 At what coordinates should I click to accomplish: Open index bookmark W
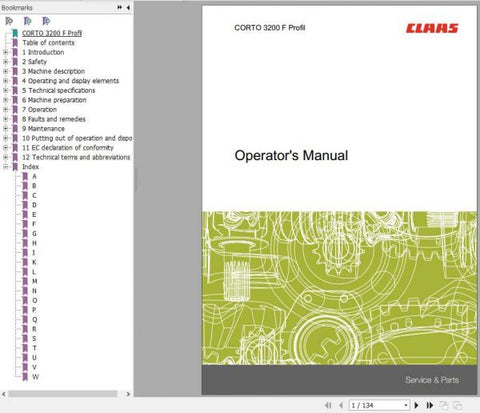[x=35, y=377]
